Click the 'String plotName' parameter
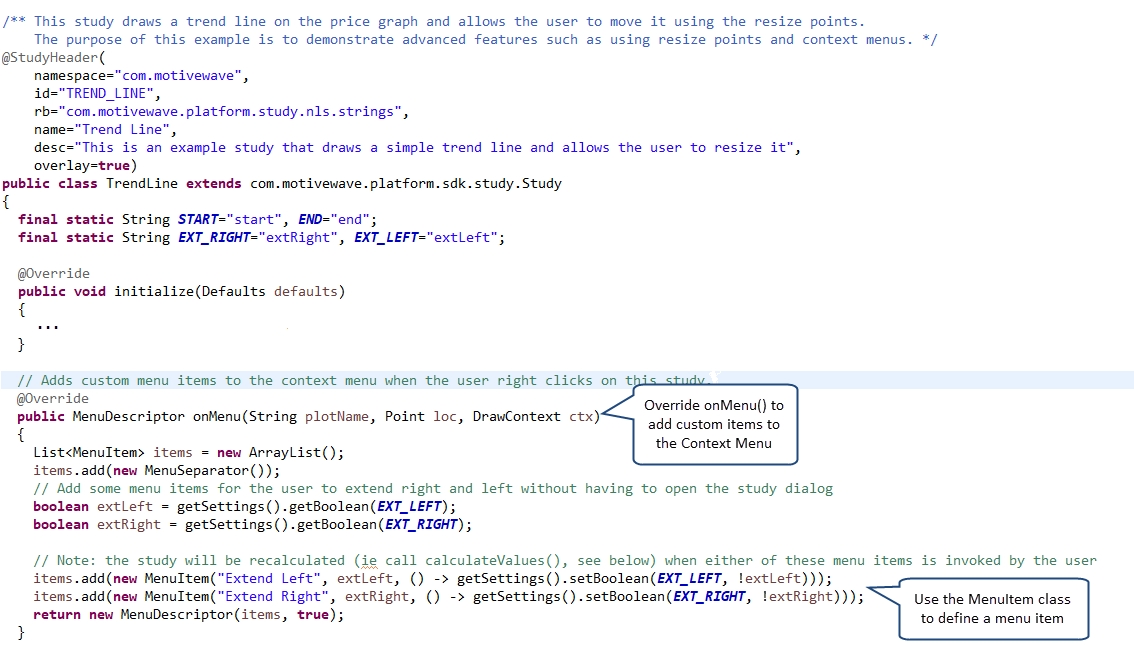Viewport: 1134px width, 646px height. [x=309, y=417]
